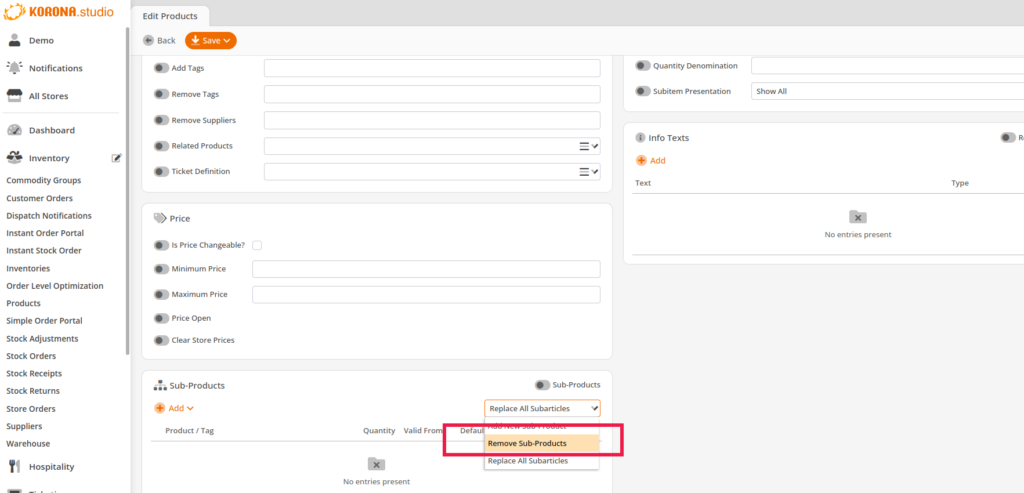
Task: Open Instant Stock Order in sidebar
Action: tap(44, 251)
